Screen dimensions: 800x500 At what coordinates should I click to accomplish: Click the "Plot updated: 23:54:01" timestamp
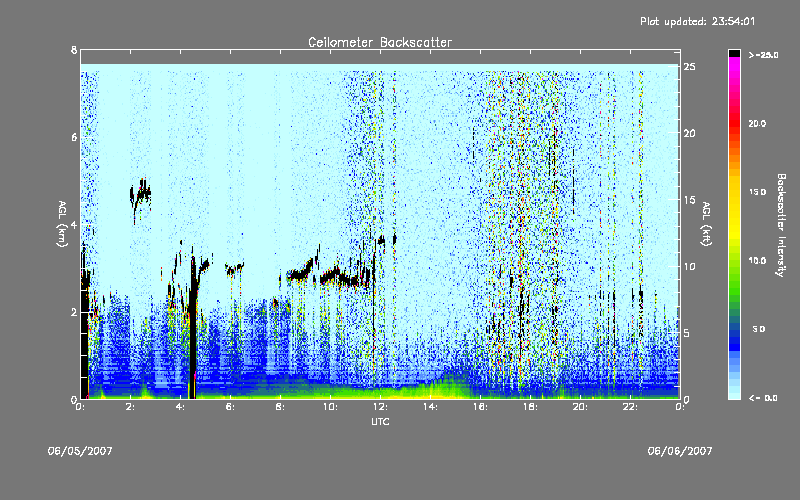(697, 21)
